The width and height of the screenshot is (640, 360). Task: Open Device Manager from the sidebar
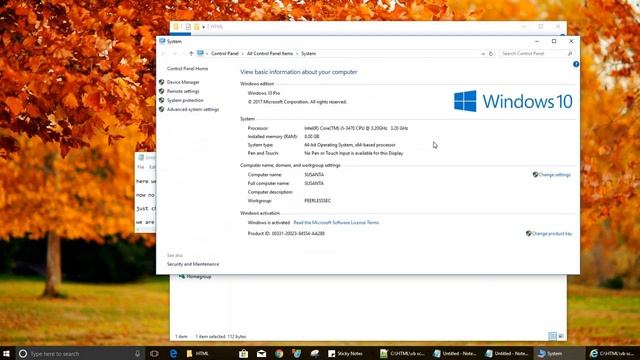[x=183, y=82]
